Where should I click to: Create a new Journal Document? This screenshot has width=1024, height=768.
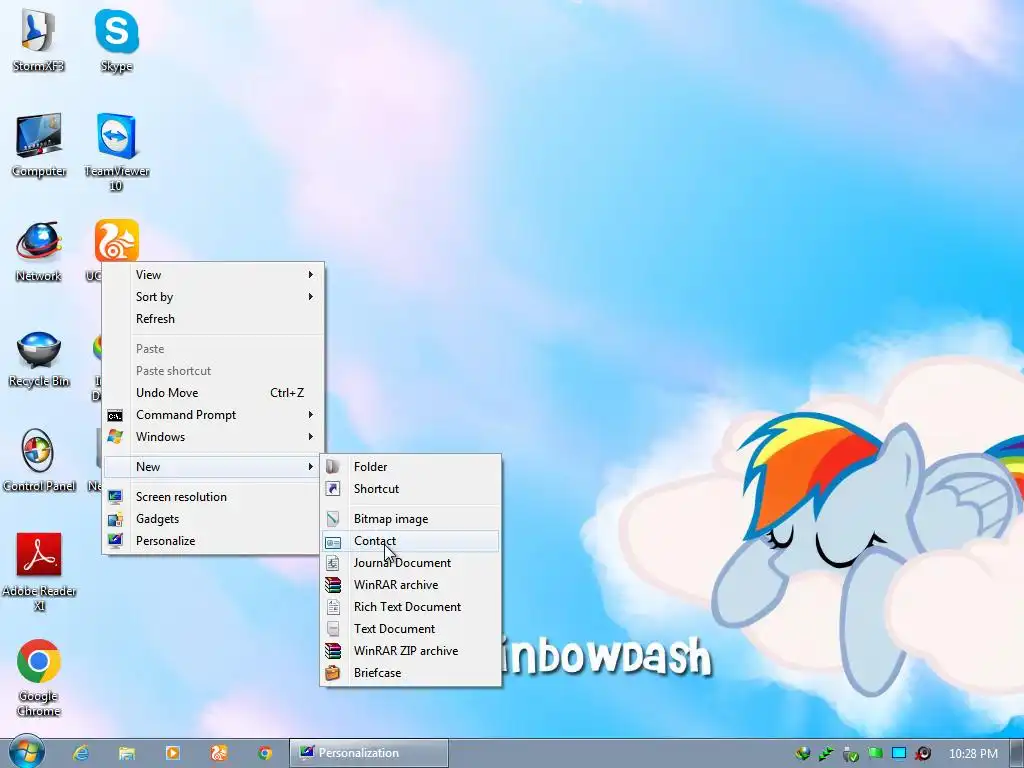pos(411,563)
